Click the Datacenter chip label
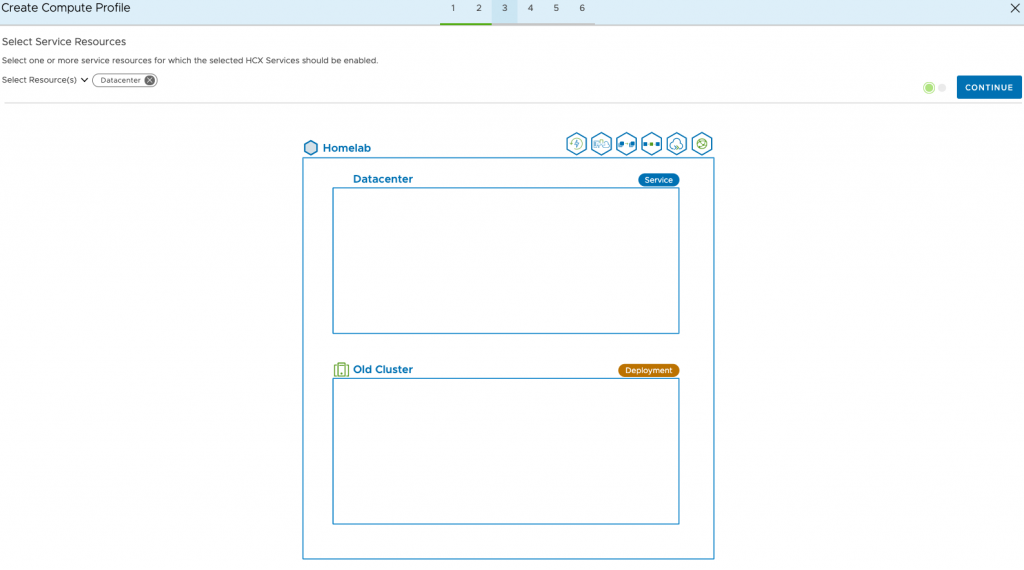 [x=120, y=80]
